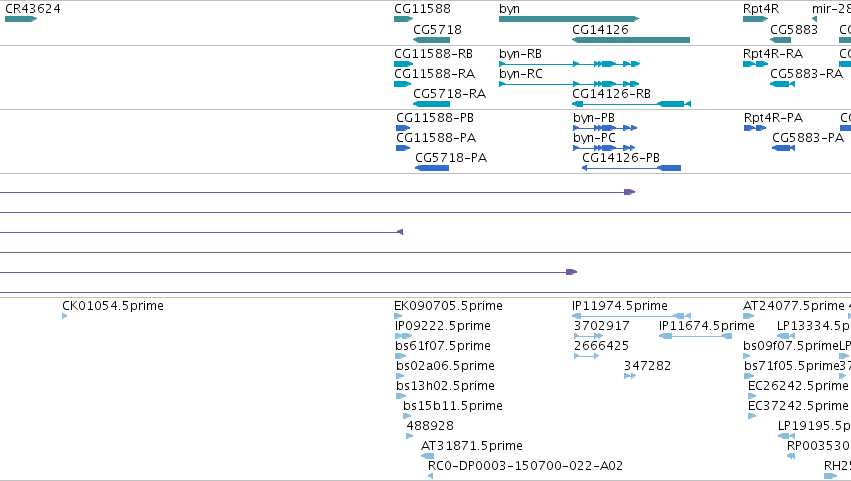Click the CG5883 gene label

point(794,30)
